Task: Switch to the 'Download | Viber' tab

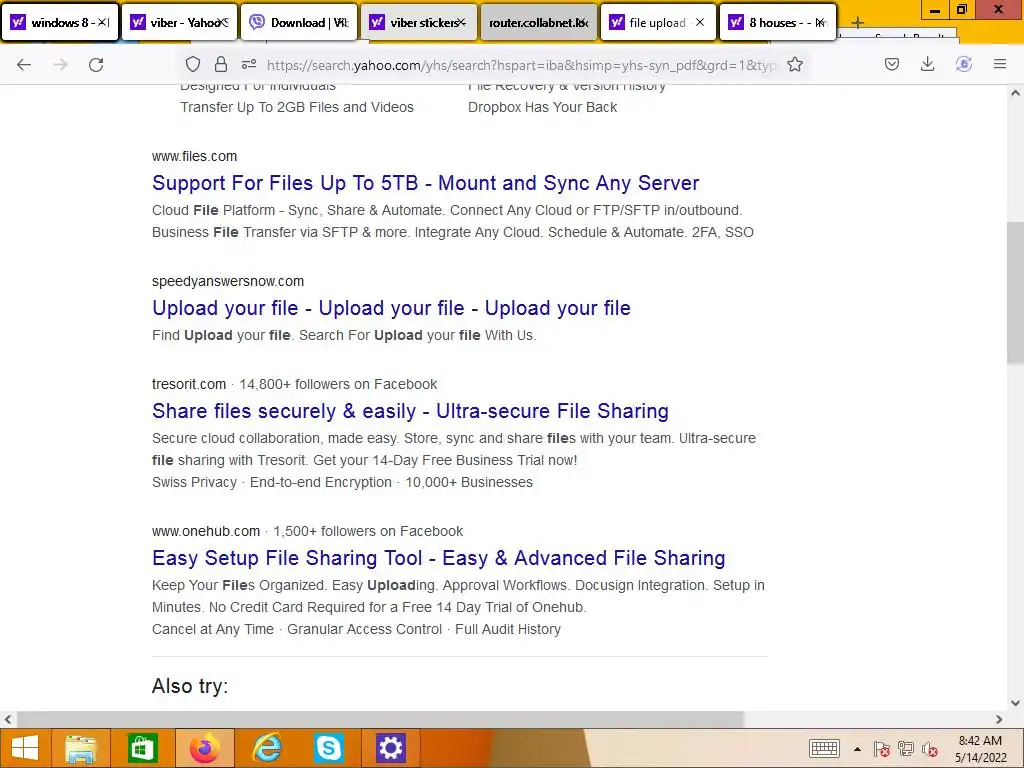Action: (298, 22)
